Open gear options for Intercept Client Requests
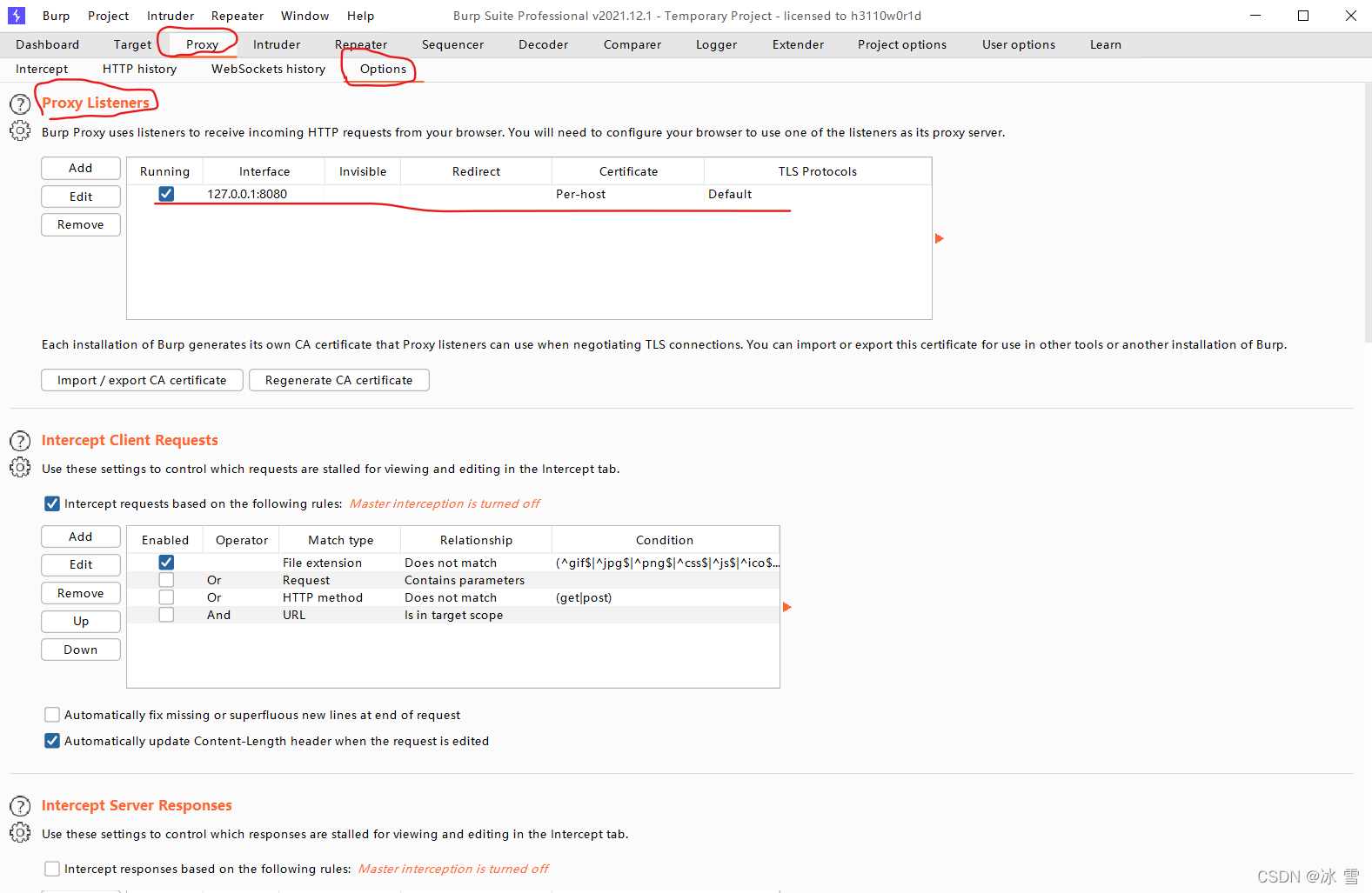 pos(20,468)
